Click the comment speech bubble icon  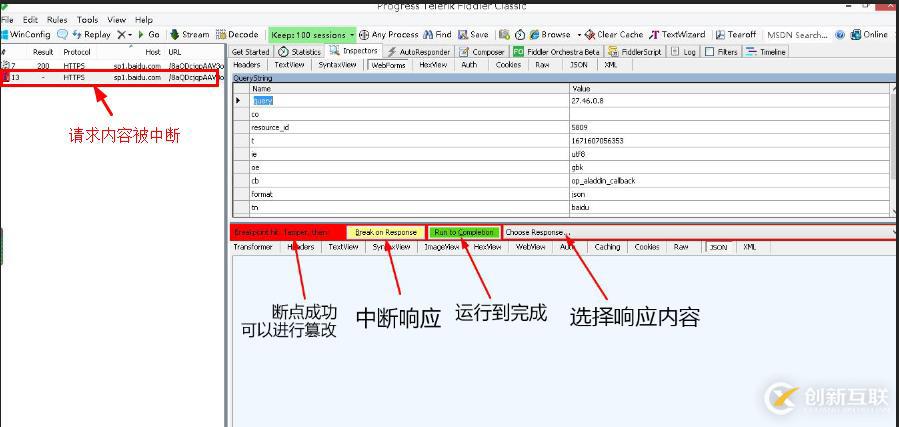[62, 34]
